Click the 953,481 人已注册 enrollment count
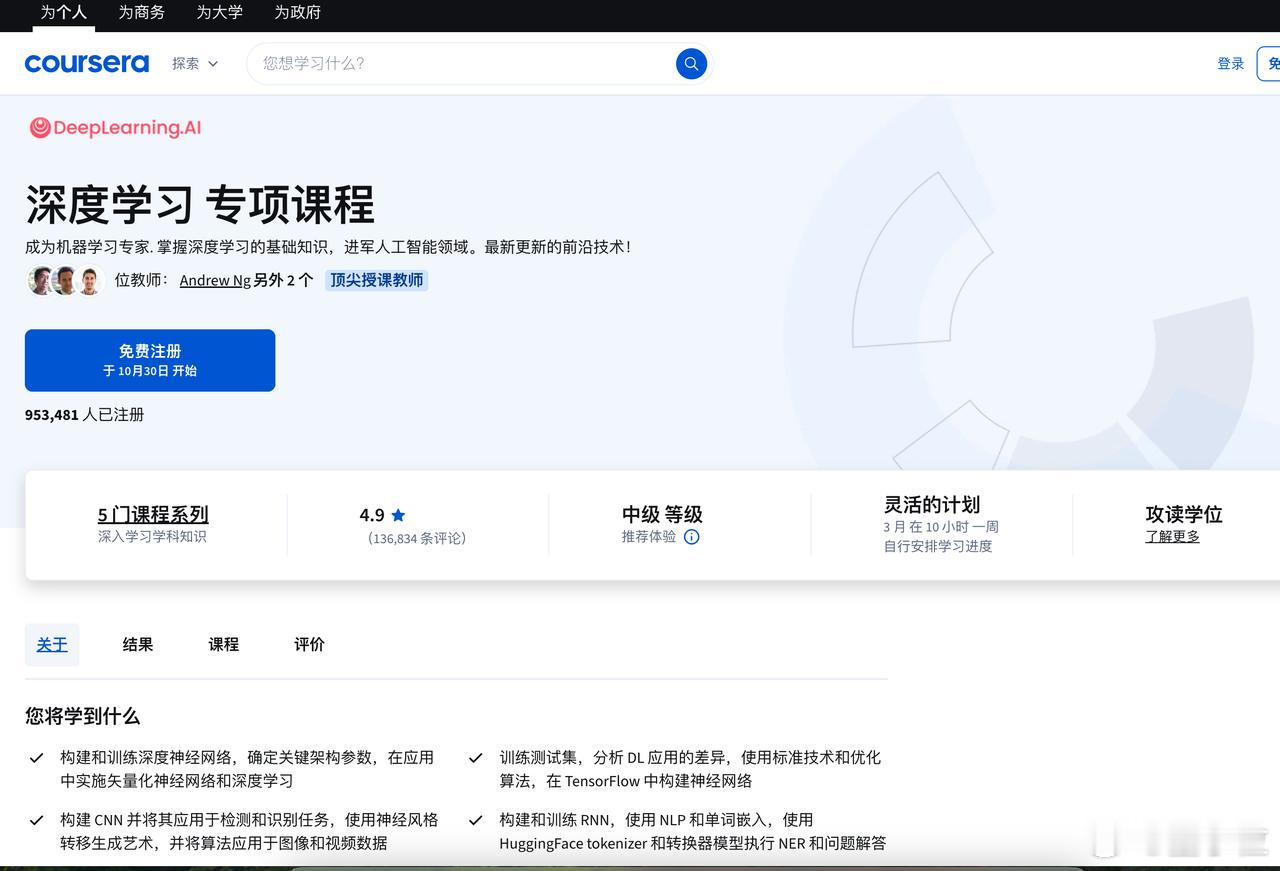The image size is (1280, 871). [85, 415]
